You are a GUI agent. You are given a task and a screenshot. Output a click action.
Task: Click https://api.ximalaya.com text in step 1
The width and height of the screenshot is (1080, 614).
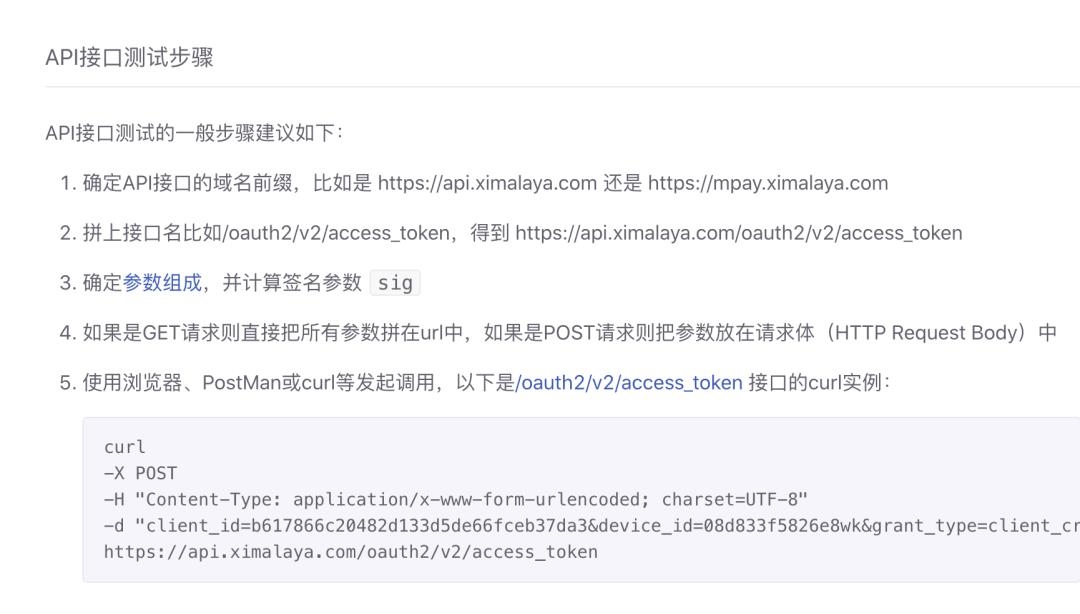tap(487, 183)
